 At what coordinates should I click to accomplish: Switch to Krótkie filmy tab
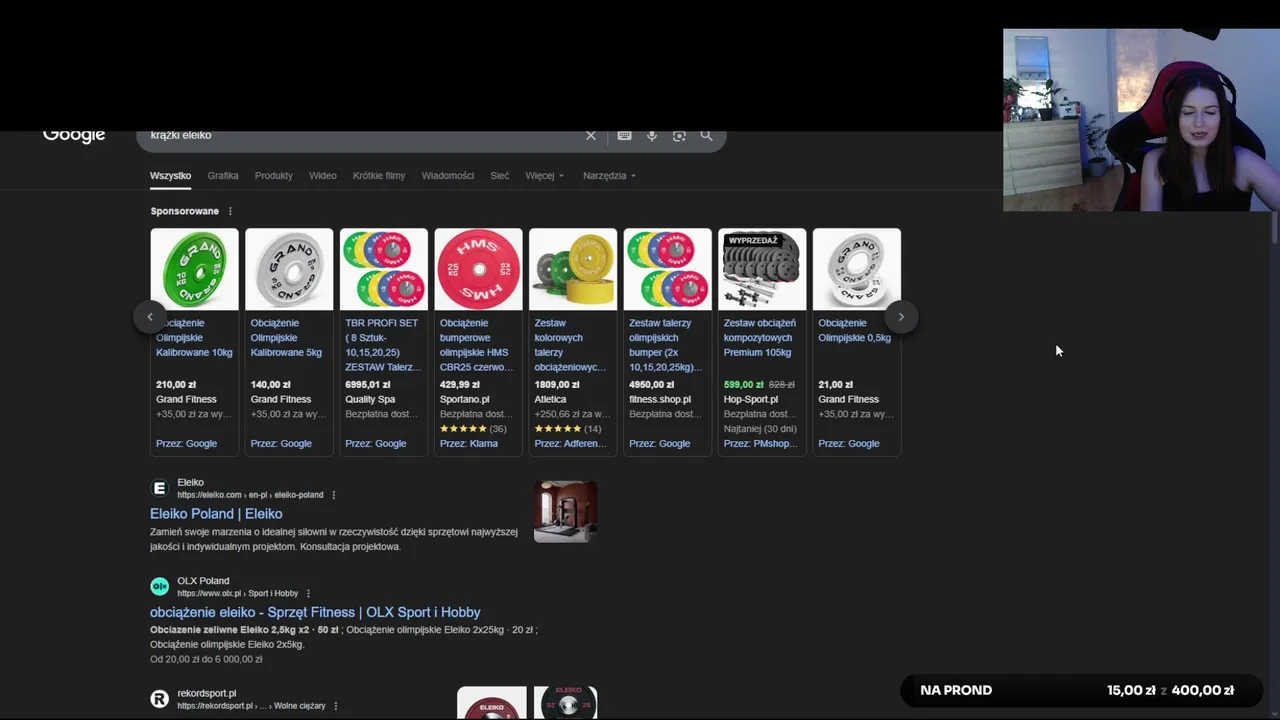(379, 176)
